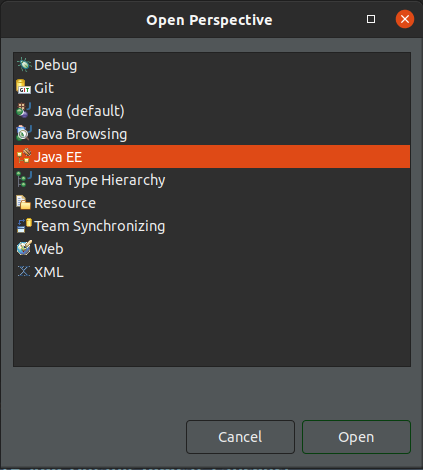
Task: Click the Web perspective globe icon
Action: pos(24,248)
